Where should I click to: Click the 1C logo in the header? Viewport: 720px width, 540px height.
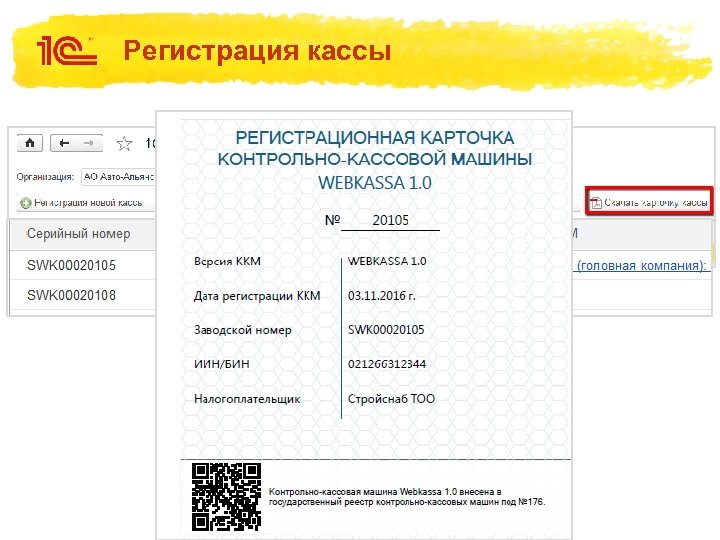point(67,50)
